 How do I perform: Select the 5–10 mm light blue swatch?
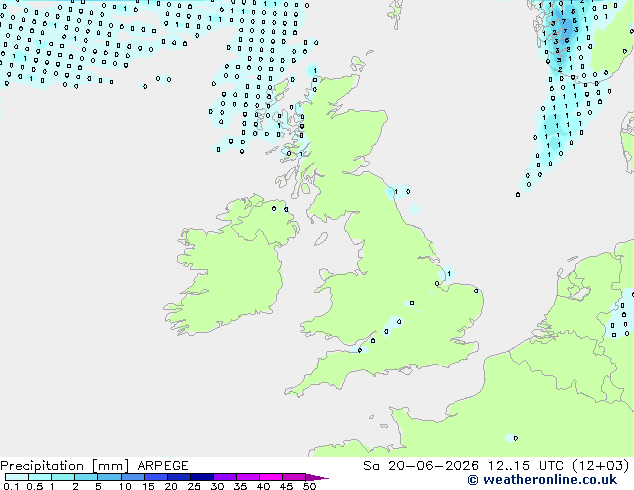[109, 477]
